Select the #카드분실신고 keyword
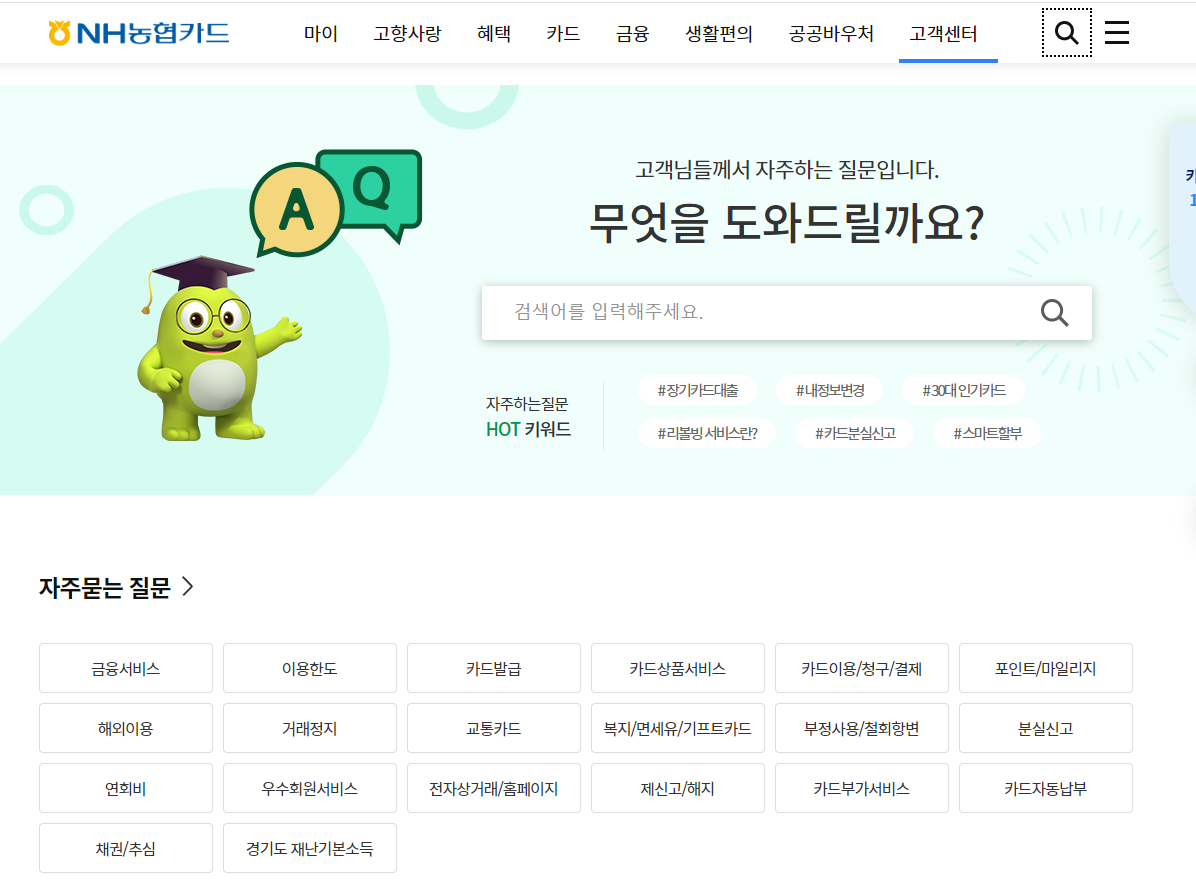This screenshot has height=890, width=1196. [855, 433]
